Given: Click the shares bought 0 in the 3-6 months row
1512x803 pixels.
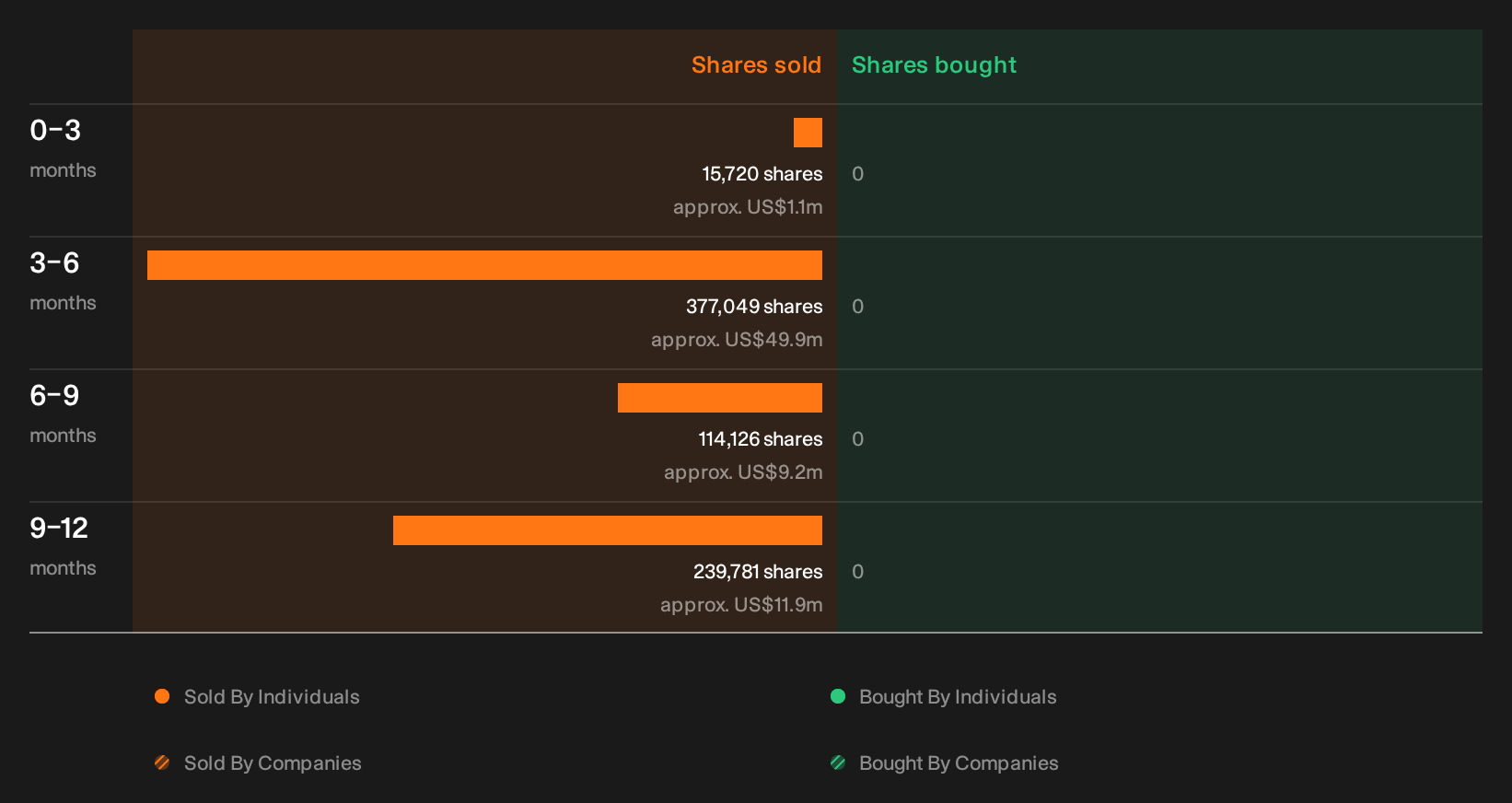Looking at the screenshot, I should point(857,307).
